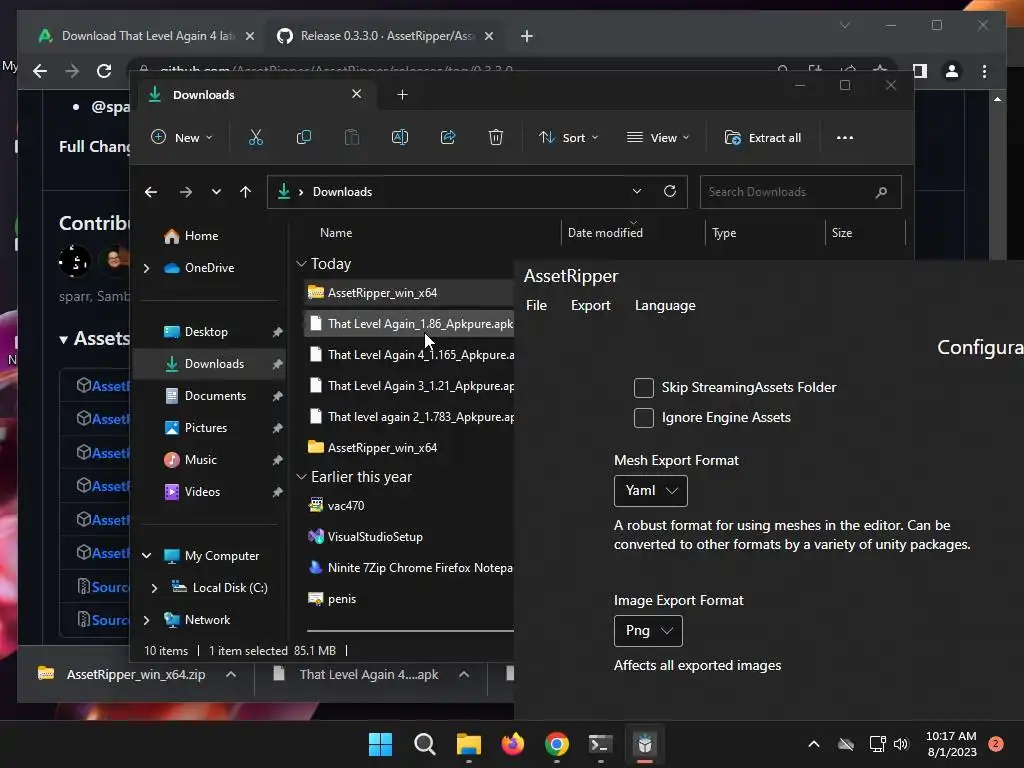This screenshot has width=1024, height=768.
Task: Click the Share icon in Explorer toolbar
Action: pos(448,137)
